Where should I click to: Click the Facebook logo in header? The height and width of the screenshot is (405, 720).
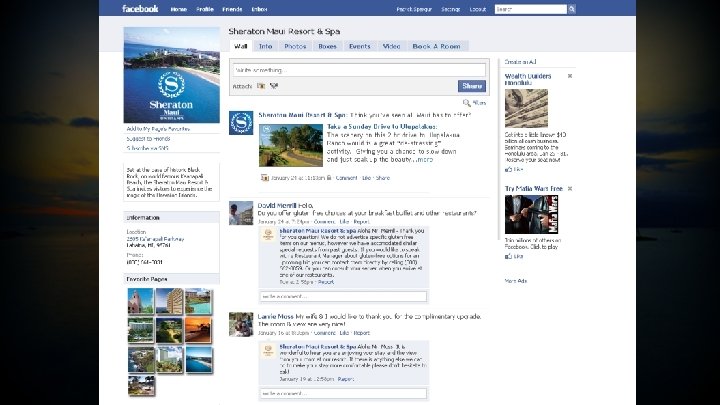tap(140, 9)
